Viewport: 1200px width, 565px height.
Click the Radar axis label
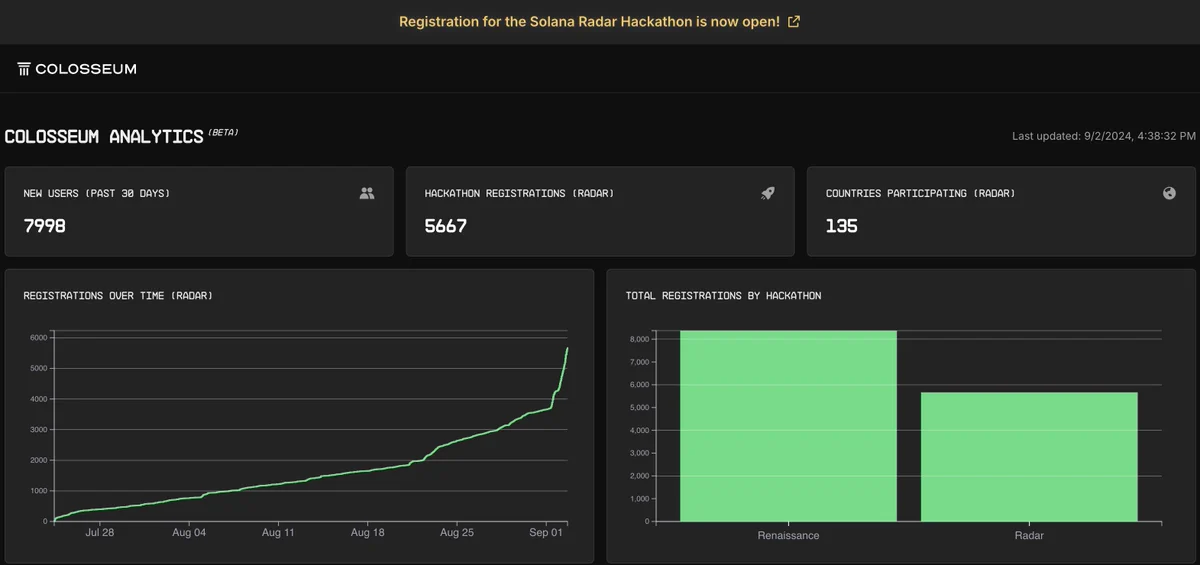click(1029, 536)
